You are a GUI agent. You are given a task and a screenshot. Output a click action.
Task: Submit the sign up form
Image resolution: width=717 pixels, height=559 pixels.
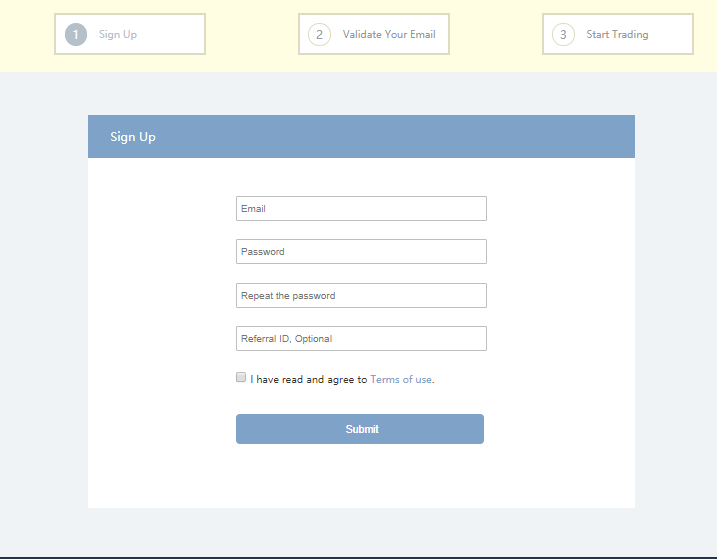click(x=360, y=429)
